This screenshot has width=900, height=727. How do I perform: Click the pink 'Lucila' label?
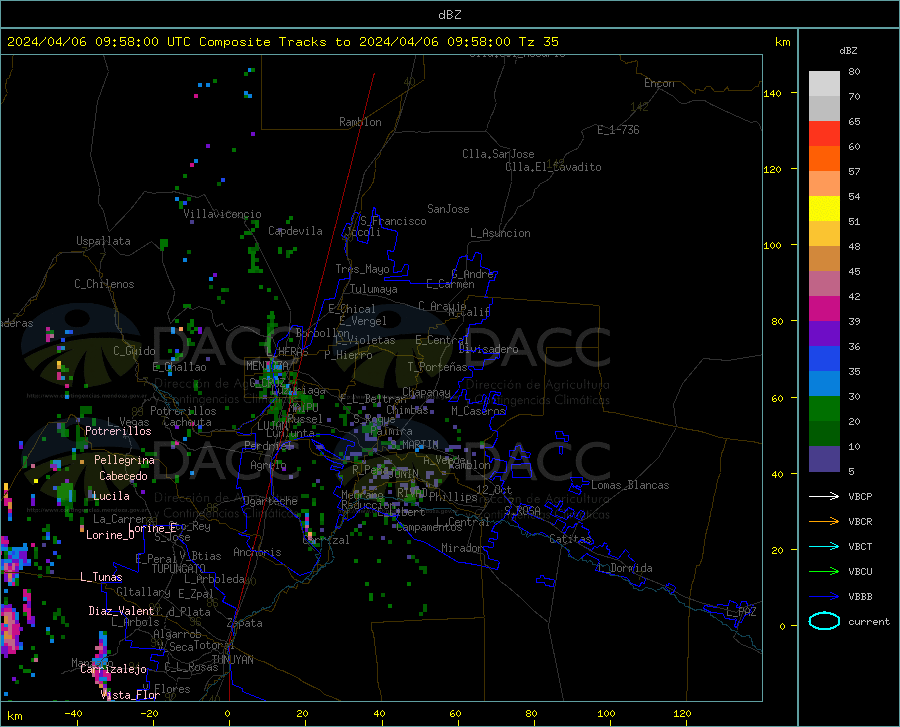tap(111, 496)
